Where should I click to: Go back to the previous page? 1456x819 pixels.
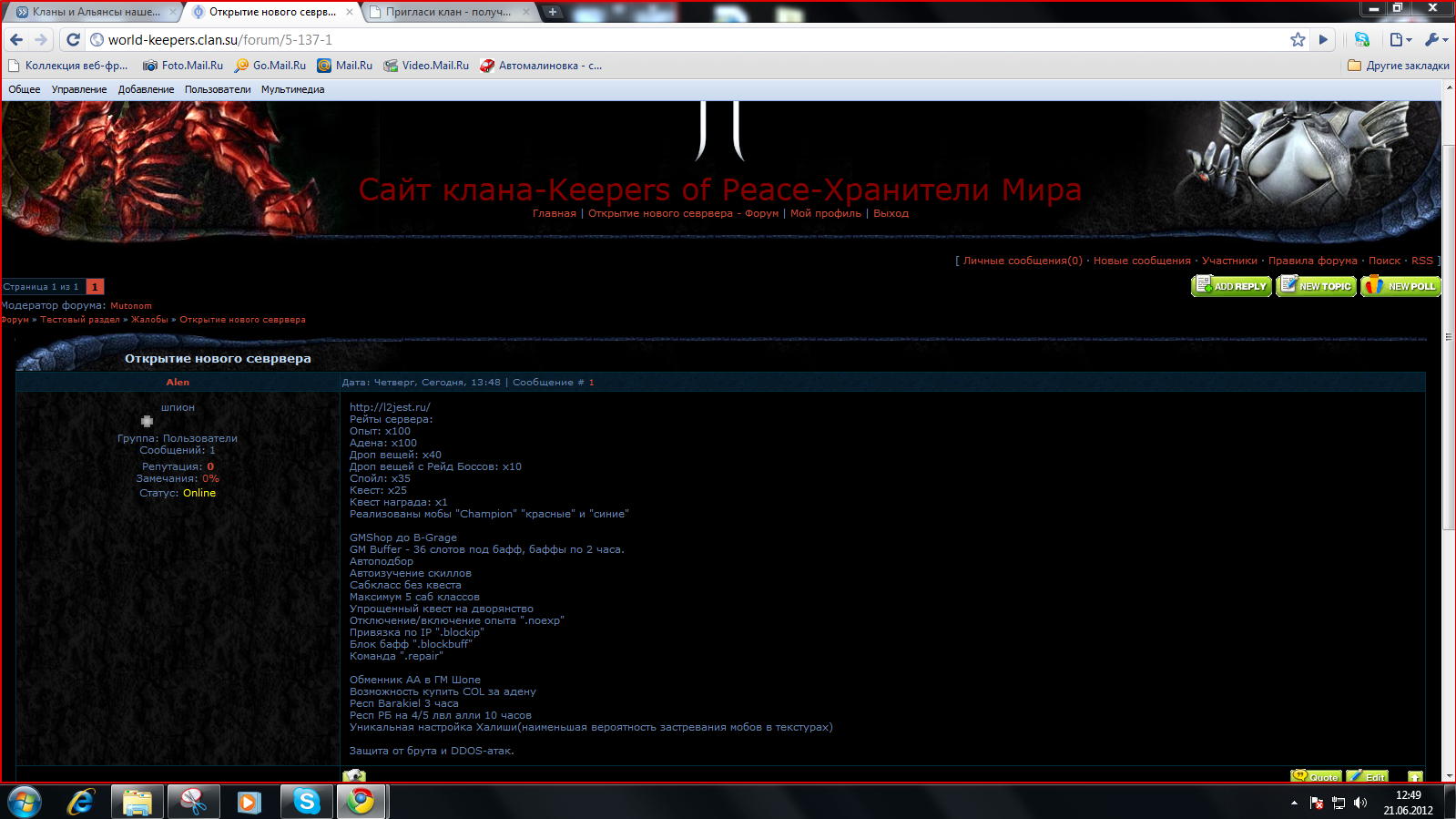point(16,39)
